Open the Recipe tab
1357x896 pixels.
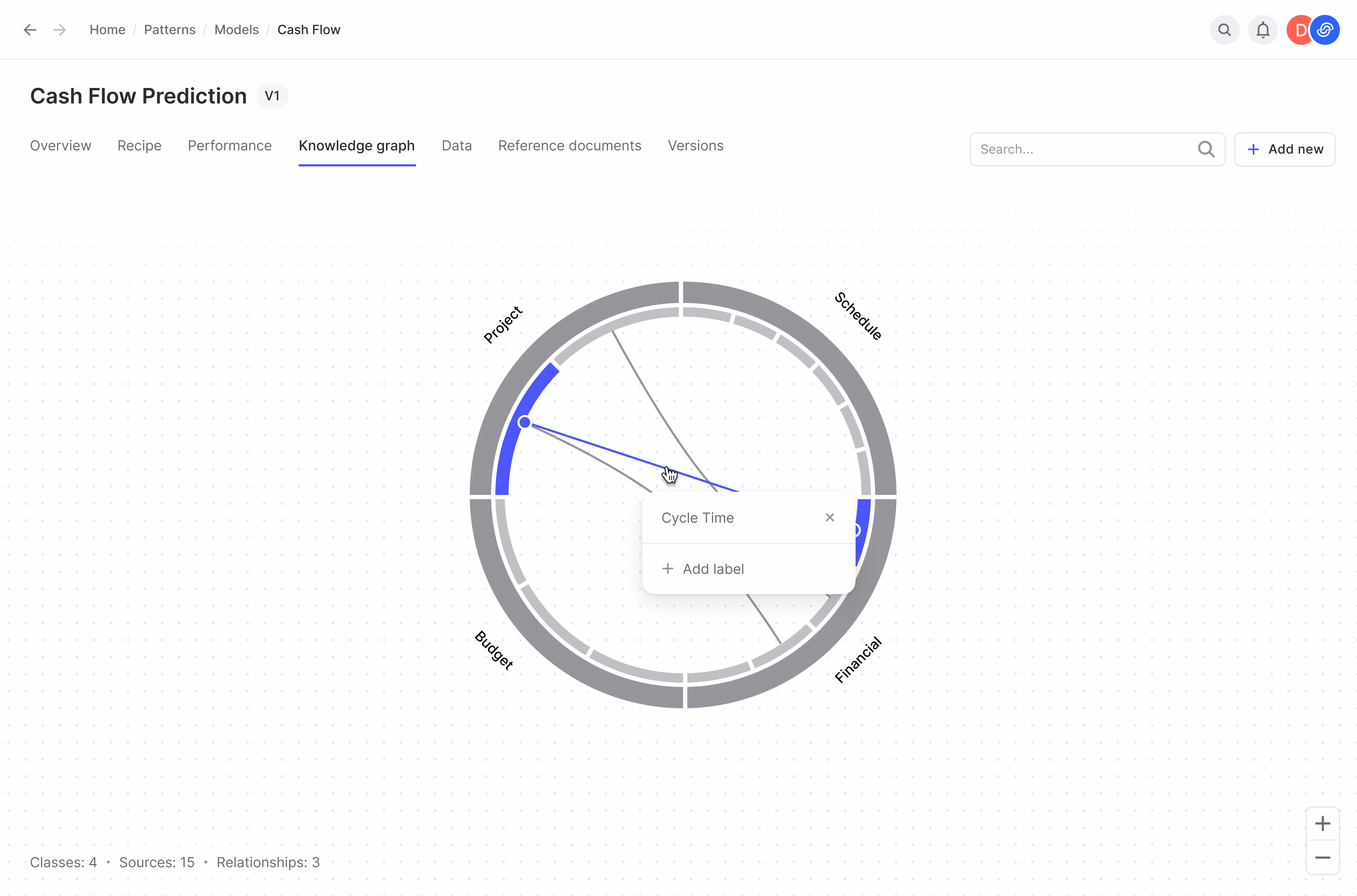pyautogui.click(x=139, y=146)
